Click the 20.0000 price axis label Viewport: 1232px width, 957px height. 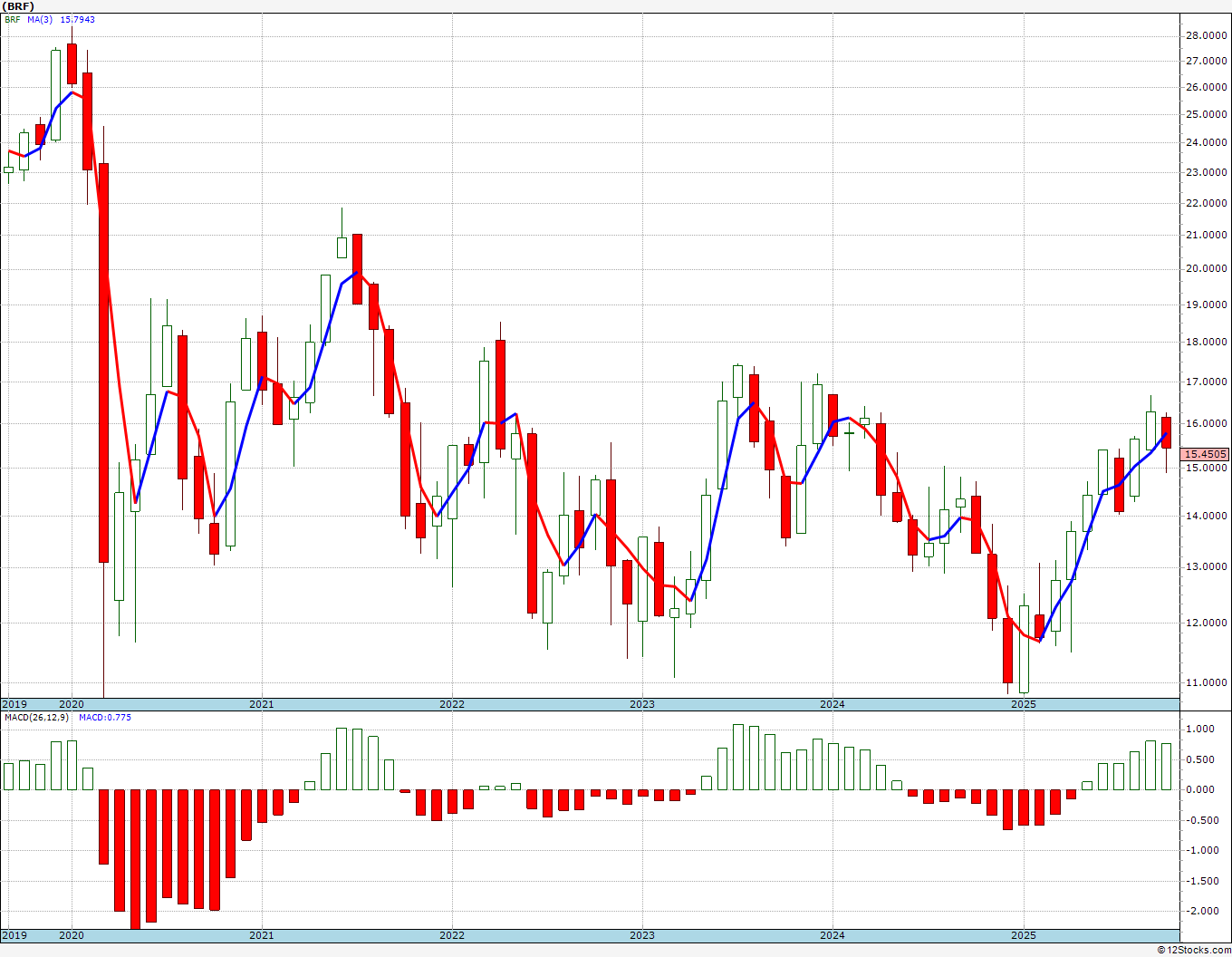[x=1207, y=268]
